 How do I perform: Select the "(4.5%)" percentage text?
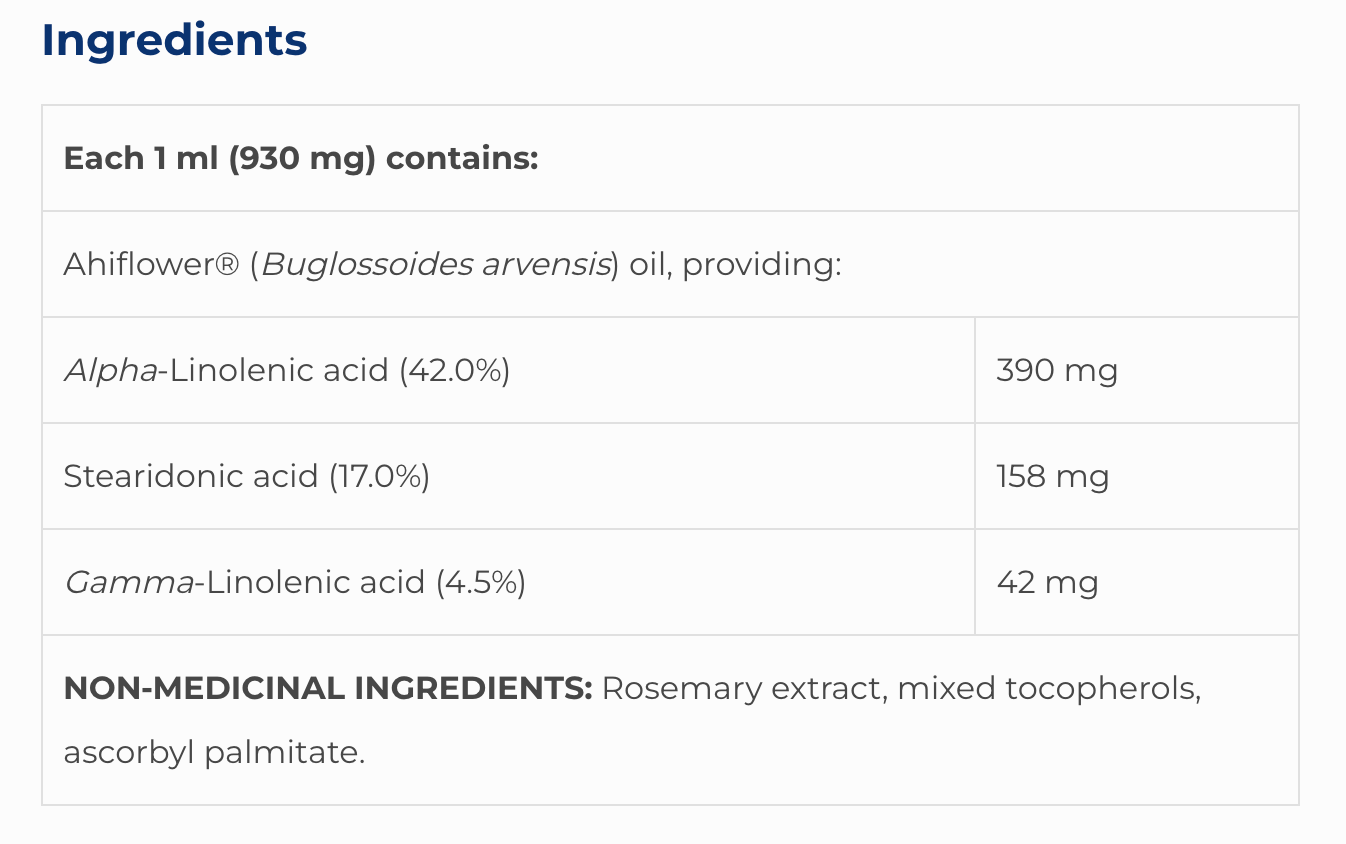pos(480,582)
